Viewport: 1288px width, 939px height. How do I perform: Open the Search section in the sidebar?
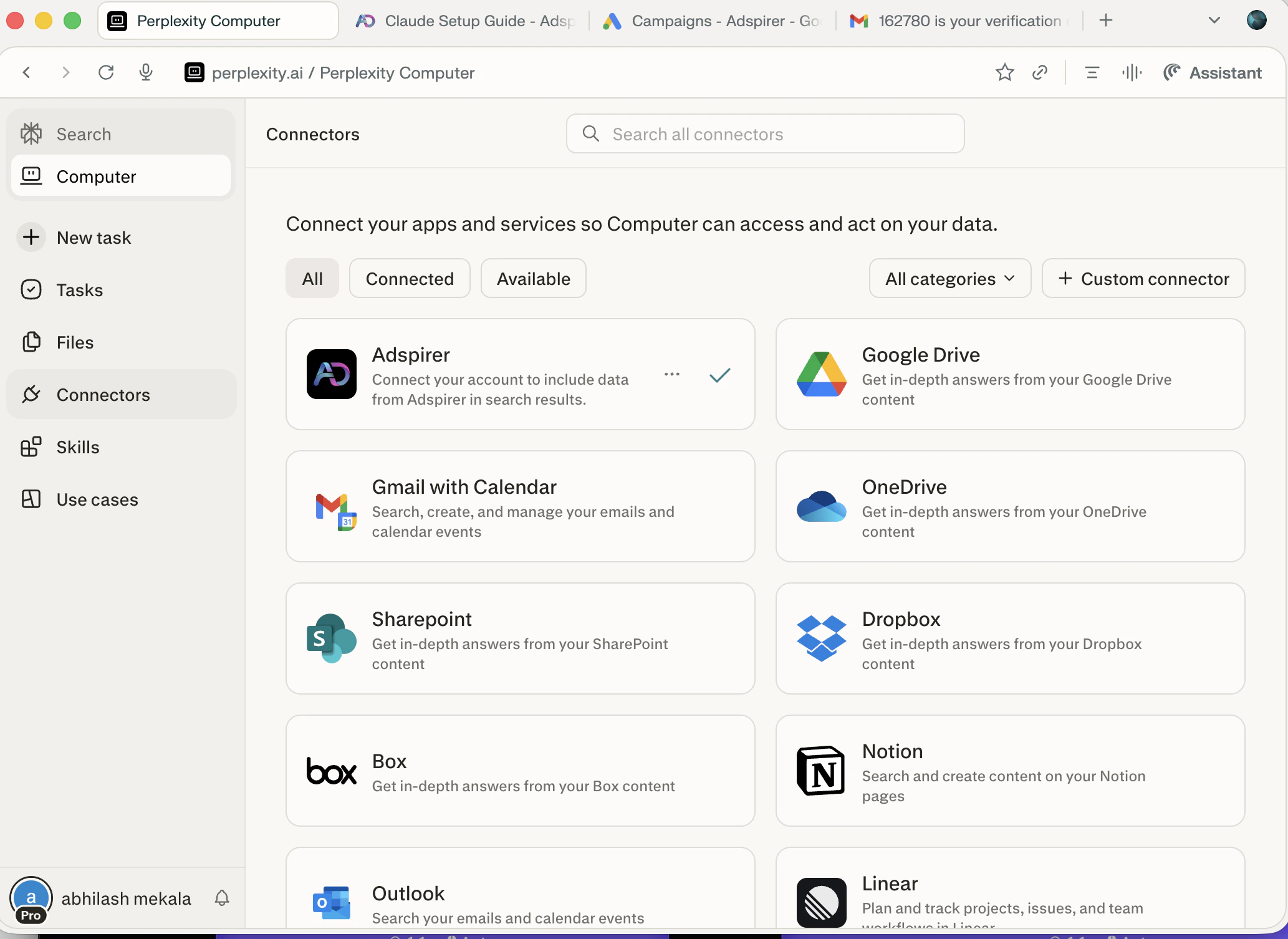(83, 133)
